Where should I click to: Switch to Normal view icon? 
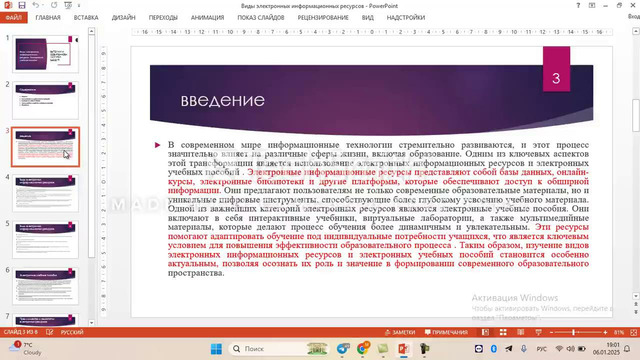coord(485,332)
